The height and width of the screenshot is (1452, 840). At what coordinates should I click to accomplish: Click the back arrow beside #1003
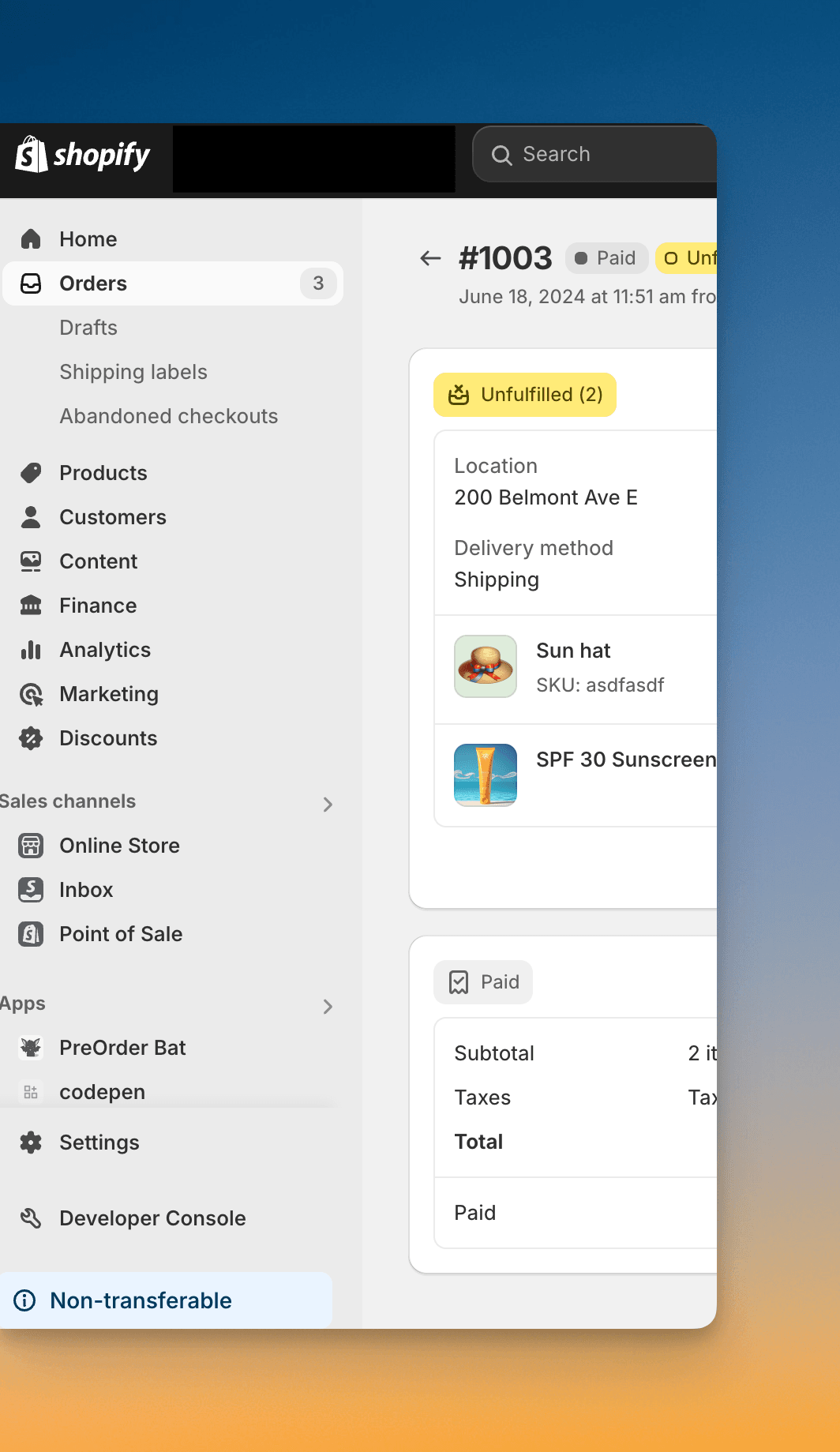point(430,258)
